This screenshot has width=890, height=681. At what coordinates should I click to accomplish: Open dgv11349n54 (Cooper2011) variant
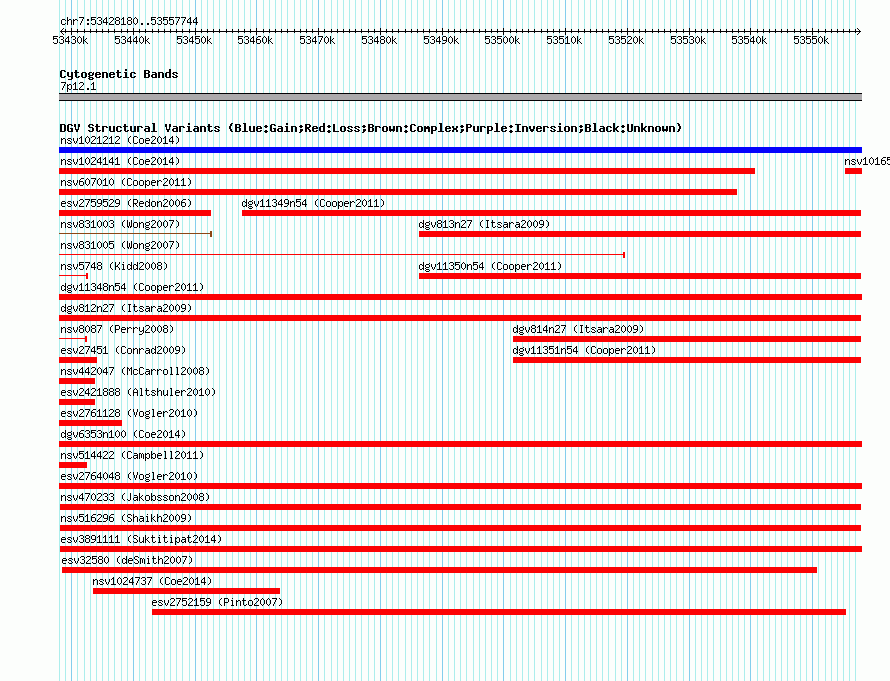point(313,203)
